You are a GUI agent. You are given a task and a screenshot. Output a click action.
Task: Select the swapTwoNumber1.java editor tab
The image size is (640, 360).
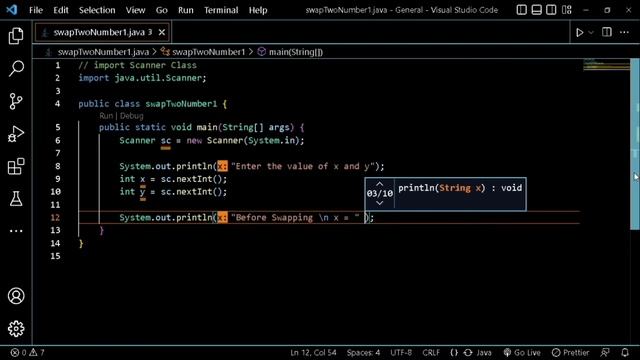102,32
